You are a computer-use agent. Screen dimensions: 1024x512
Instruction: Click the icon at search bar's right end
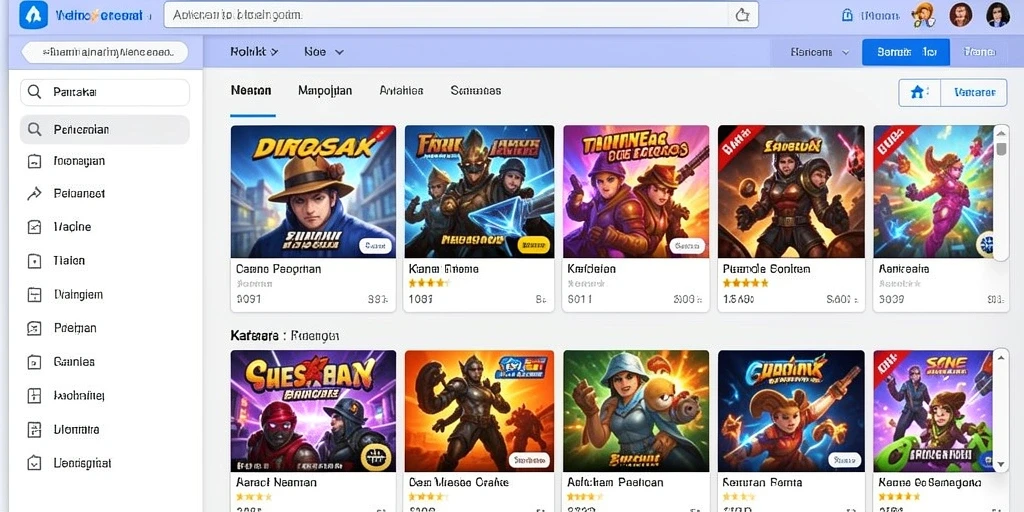coord(742,15)
